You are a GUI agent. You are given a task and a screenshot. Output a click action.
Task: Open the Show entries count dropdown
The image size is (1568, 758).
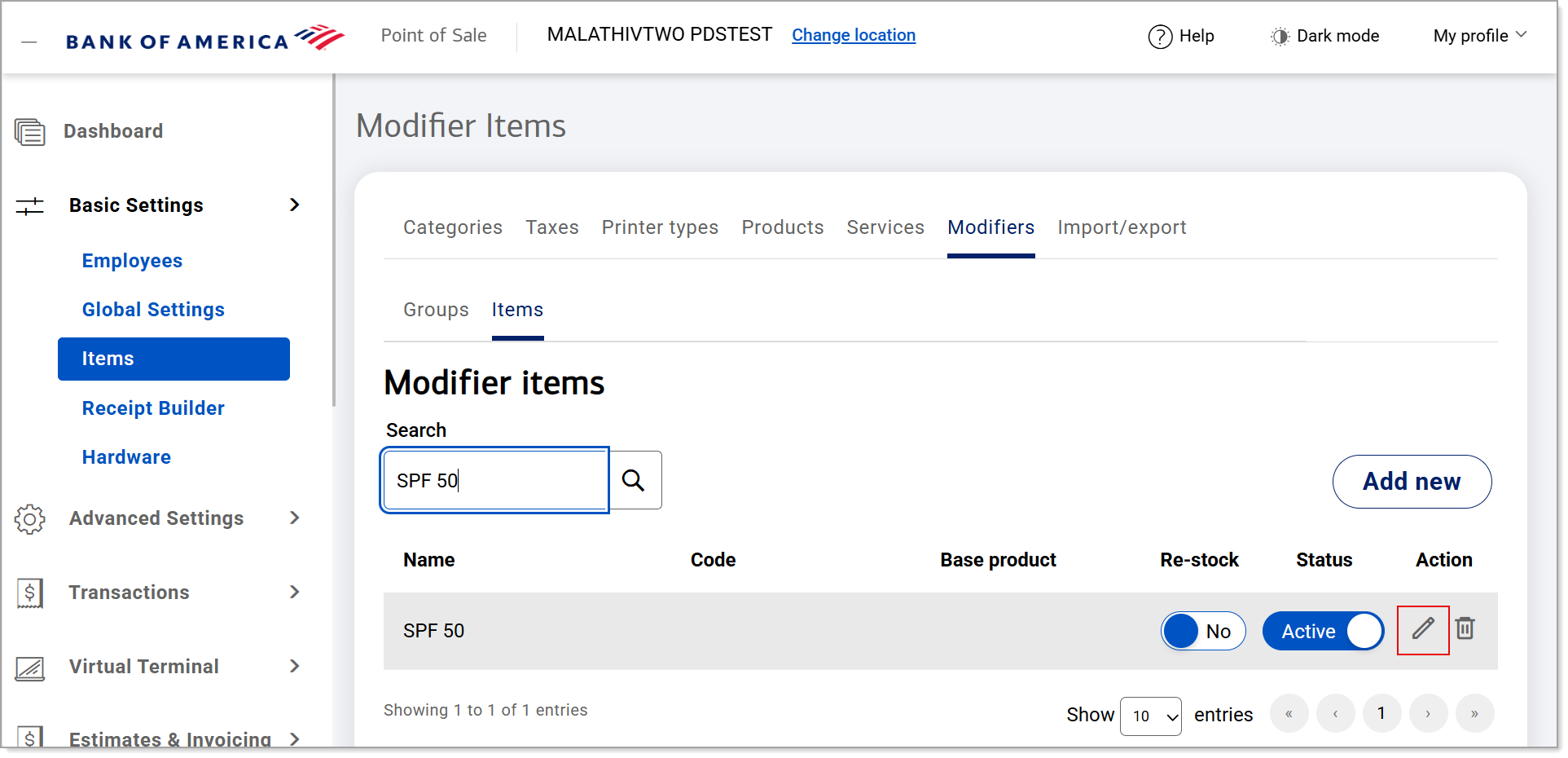tap(1150, 716)
